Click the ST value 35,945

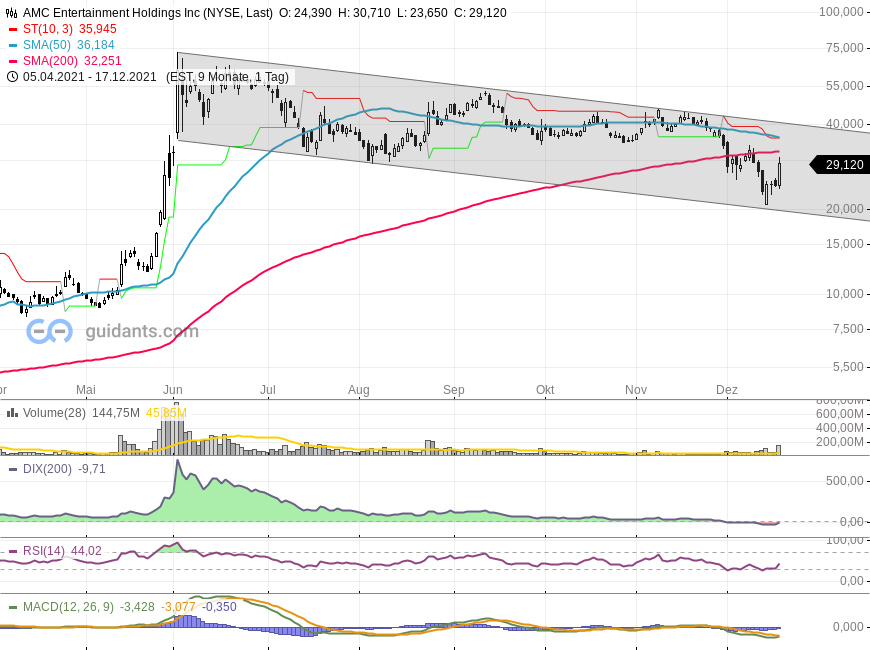[x=98, y=29]
